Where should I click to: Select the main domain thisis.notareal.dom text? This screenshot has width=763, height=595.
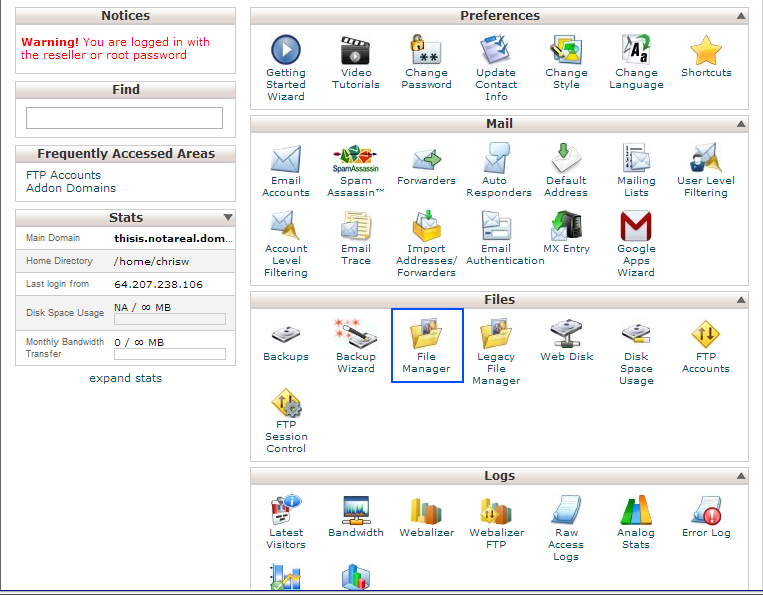click(x=173, y=238)
